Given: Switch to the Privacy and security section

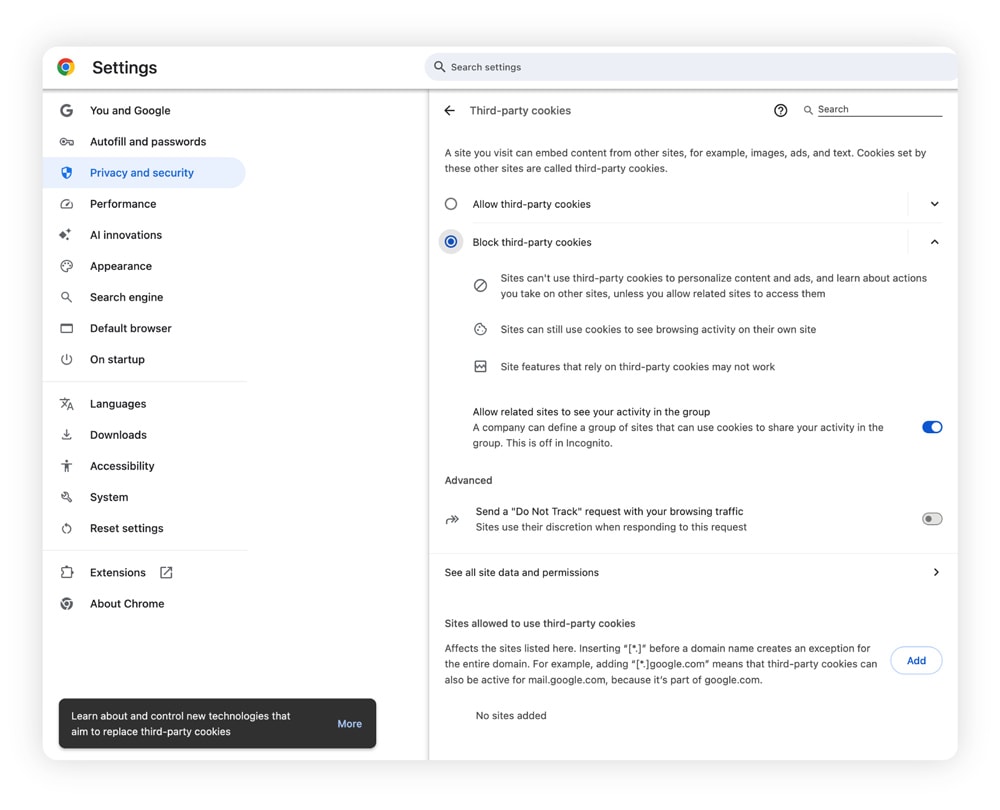Looking at the screenshot, I should [x=140, y=172].
